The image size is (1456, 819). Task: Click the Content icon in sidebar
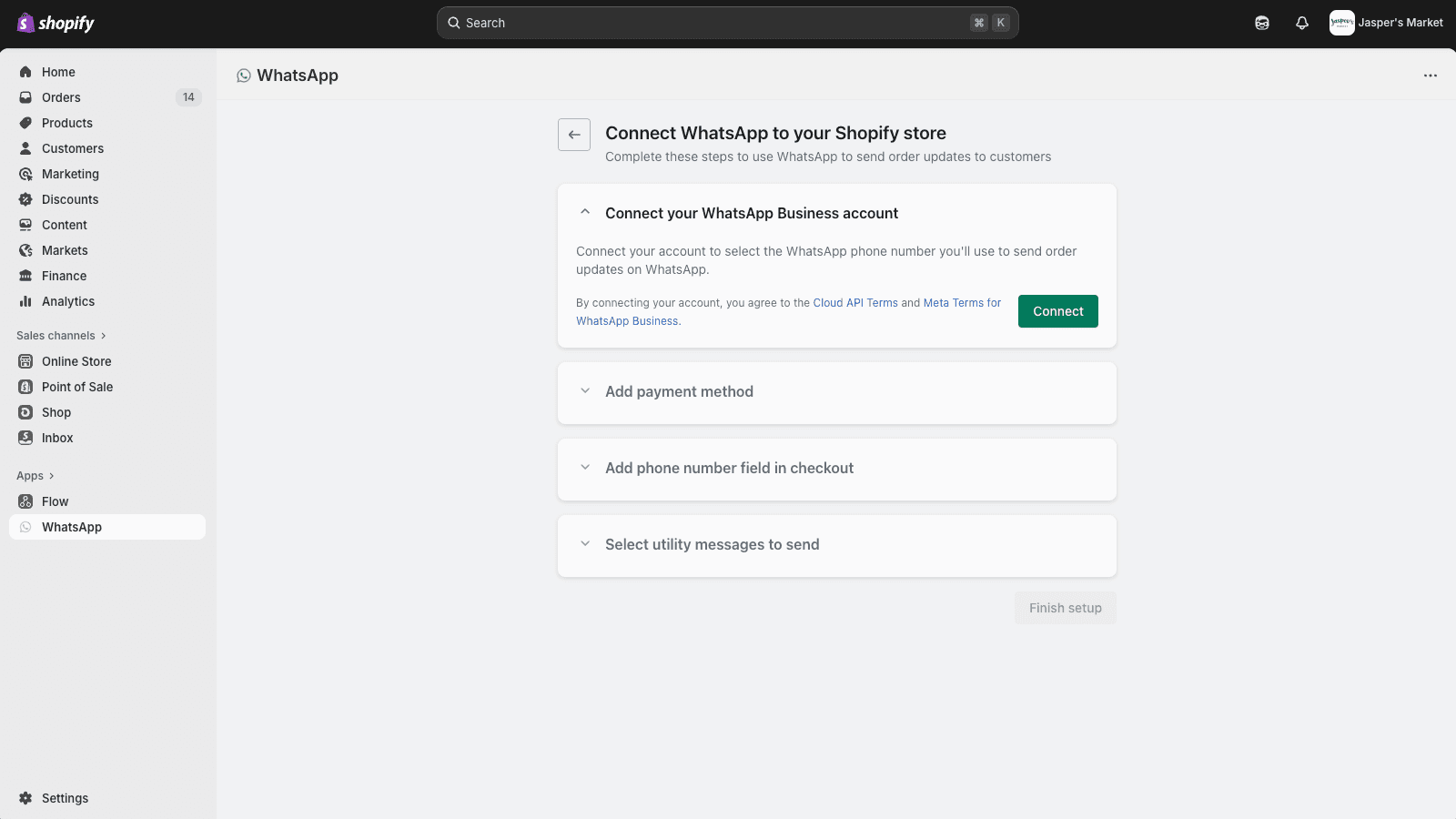(25, 225)
